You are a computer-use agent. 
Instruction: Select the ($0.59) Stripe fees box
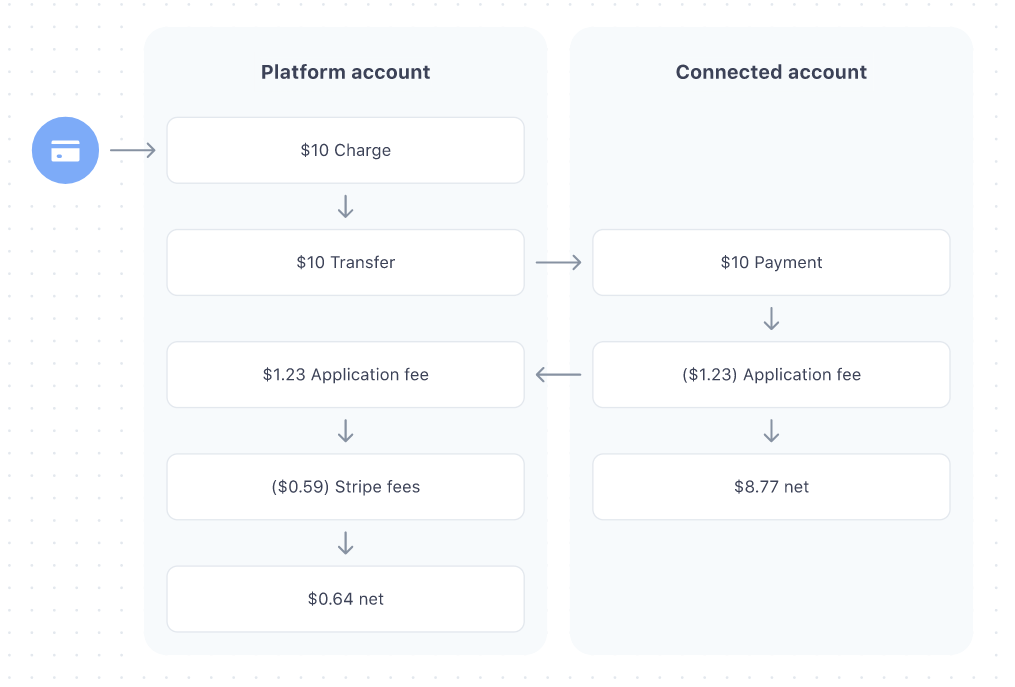(346, 487)
